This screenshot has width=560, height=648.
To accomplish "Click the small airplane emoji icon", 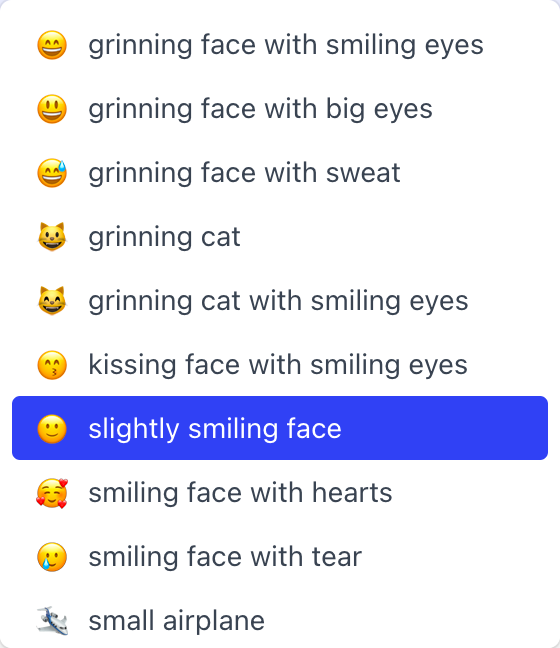I will pos(52,621).
